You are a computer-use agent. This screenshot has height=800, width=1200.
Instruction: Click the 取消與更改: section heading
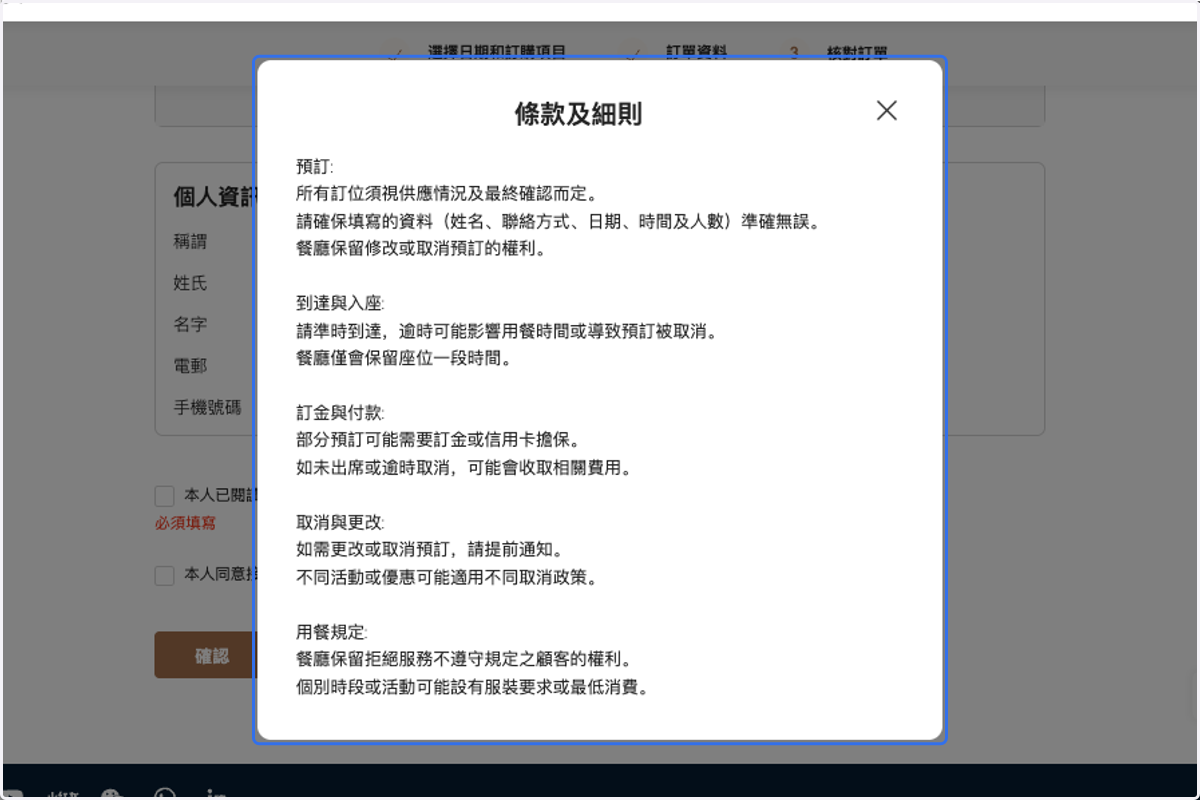coord(340,523)
